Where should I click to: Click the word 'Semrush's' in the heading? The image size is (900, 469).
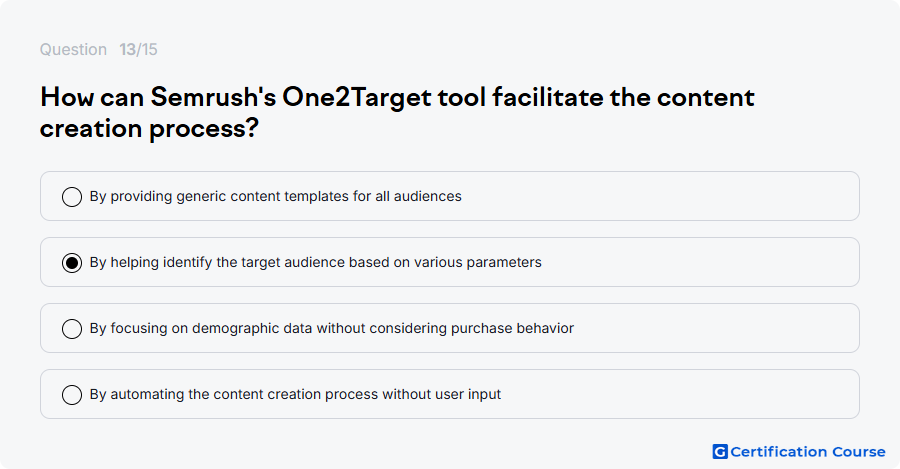pyautogui.click(x=214, y=97)
